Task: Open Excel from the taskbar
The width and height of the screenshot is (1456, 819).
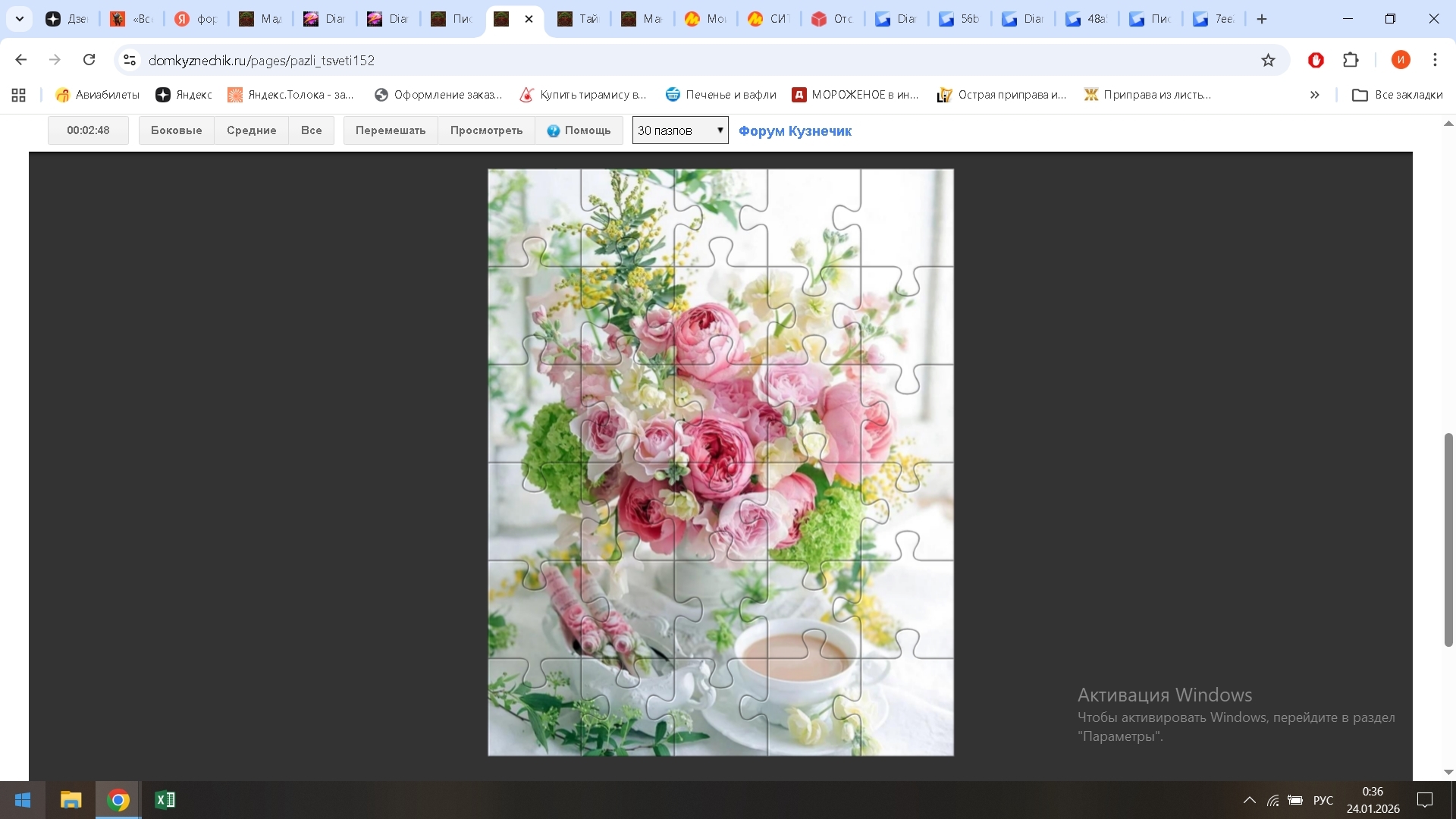Action: pyautogui.click(x=165, y=800)
